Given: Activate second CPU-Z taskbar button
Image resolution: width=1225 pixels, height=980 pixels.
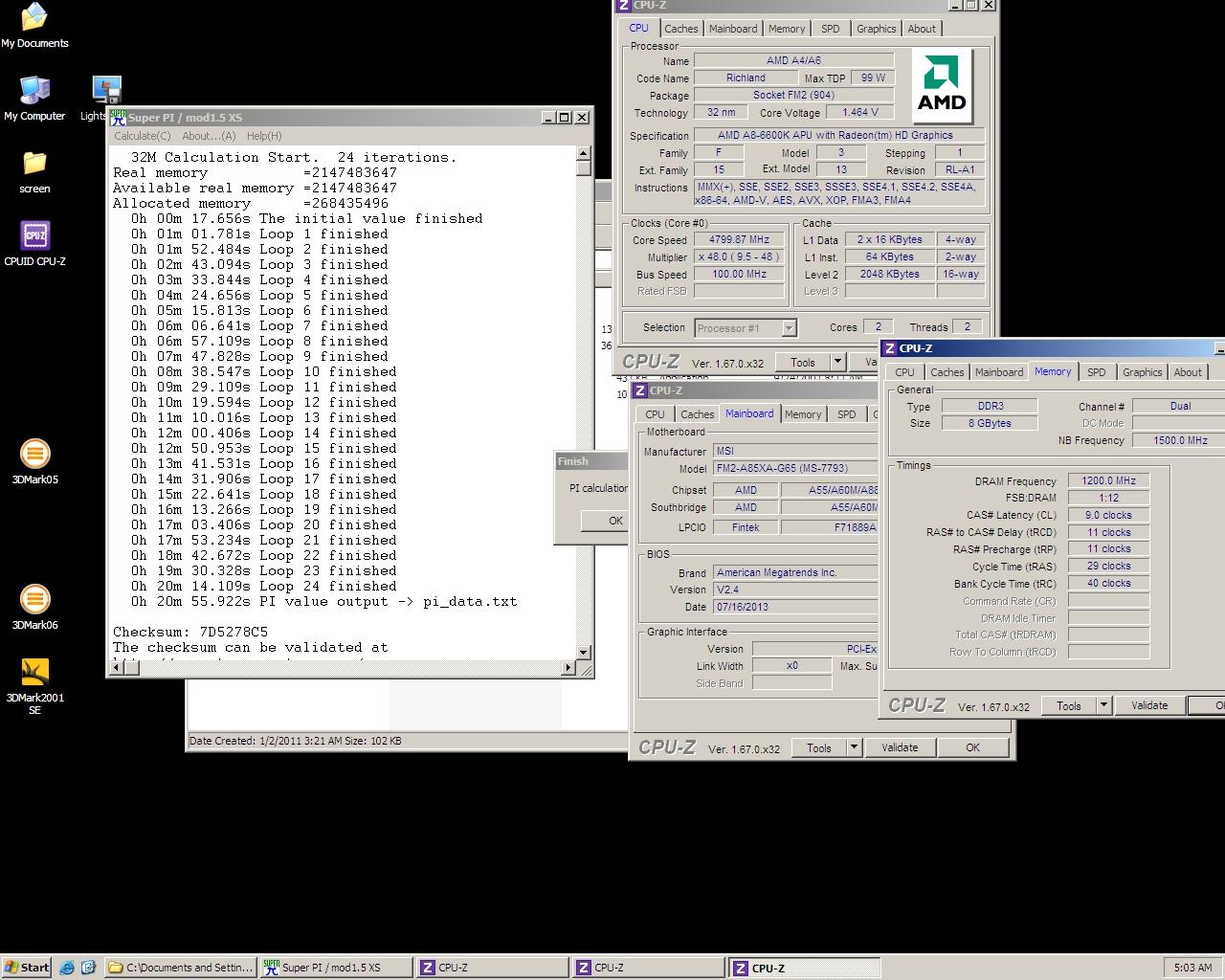Looking at the screenshot, I should click(648, 968).
